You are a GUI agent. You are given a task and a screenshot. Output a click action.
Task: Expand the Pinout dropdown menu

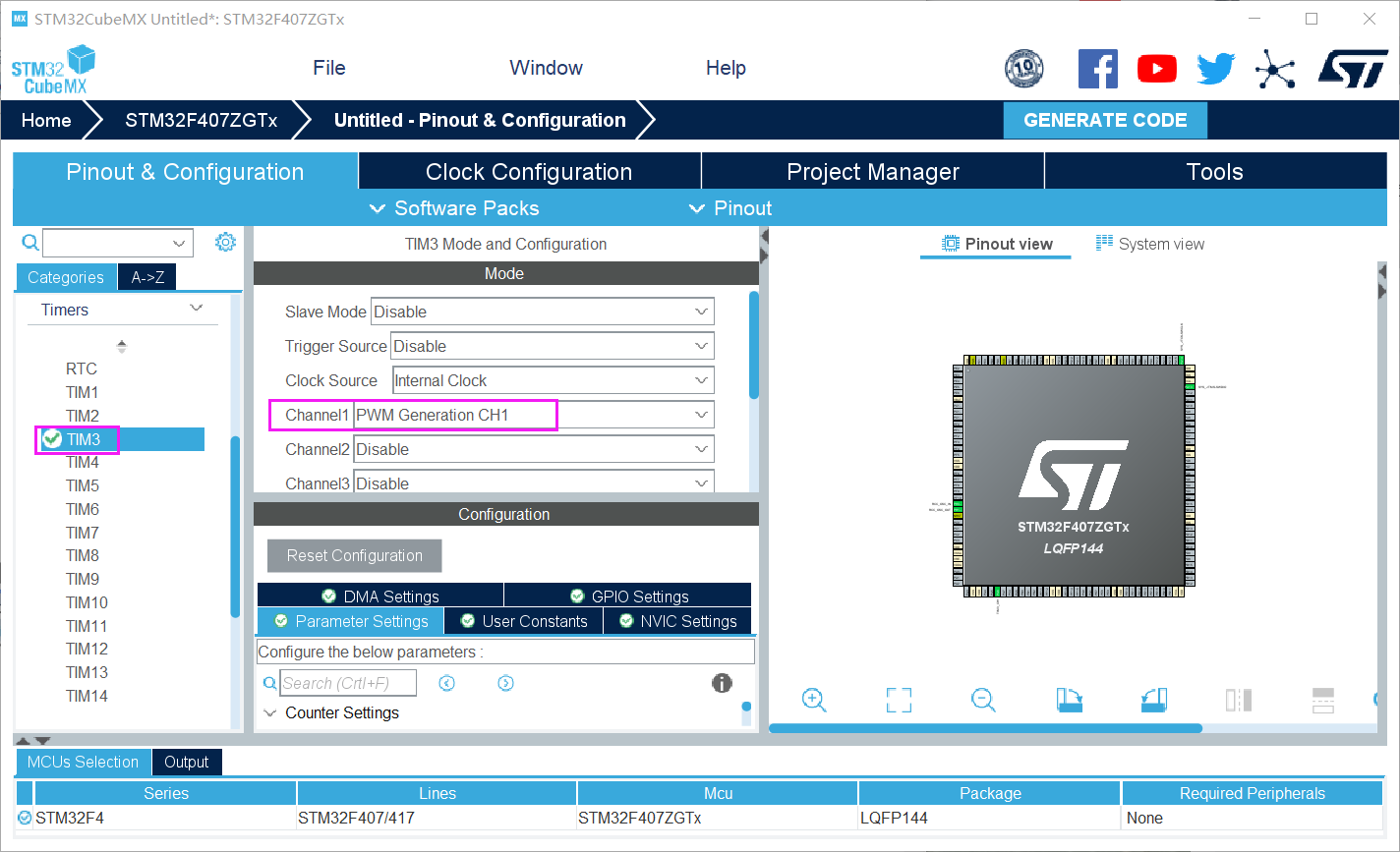(730, 208)
